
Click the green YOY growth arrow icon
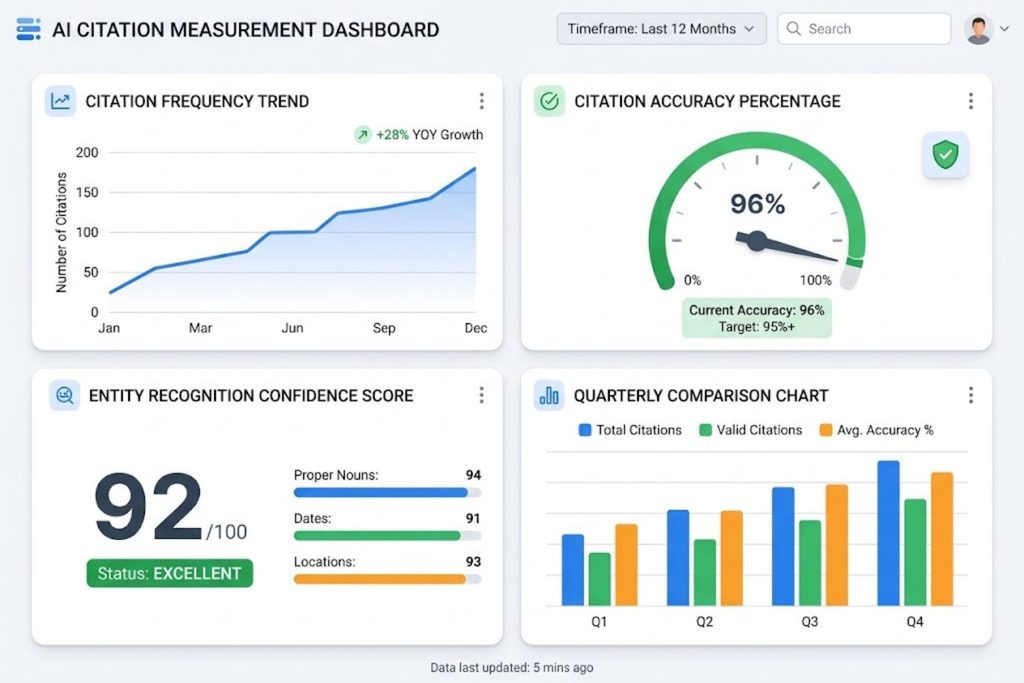[x=362, y=135]
